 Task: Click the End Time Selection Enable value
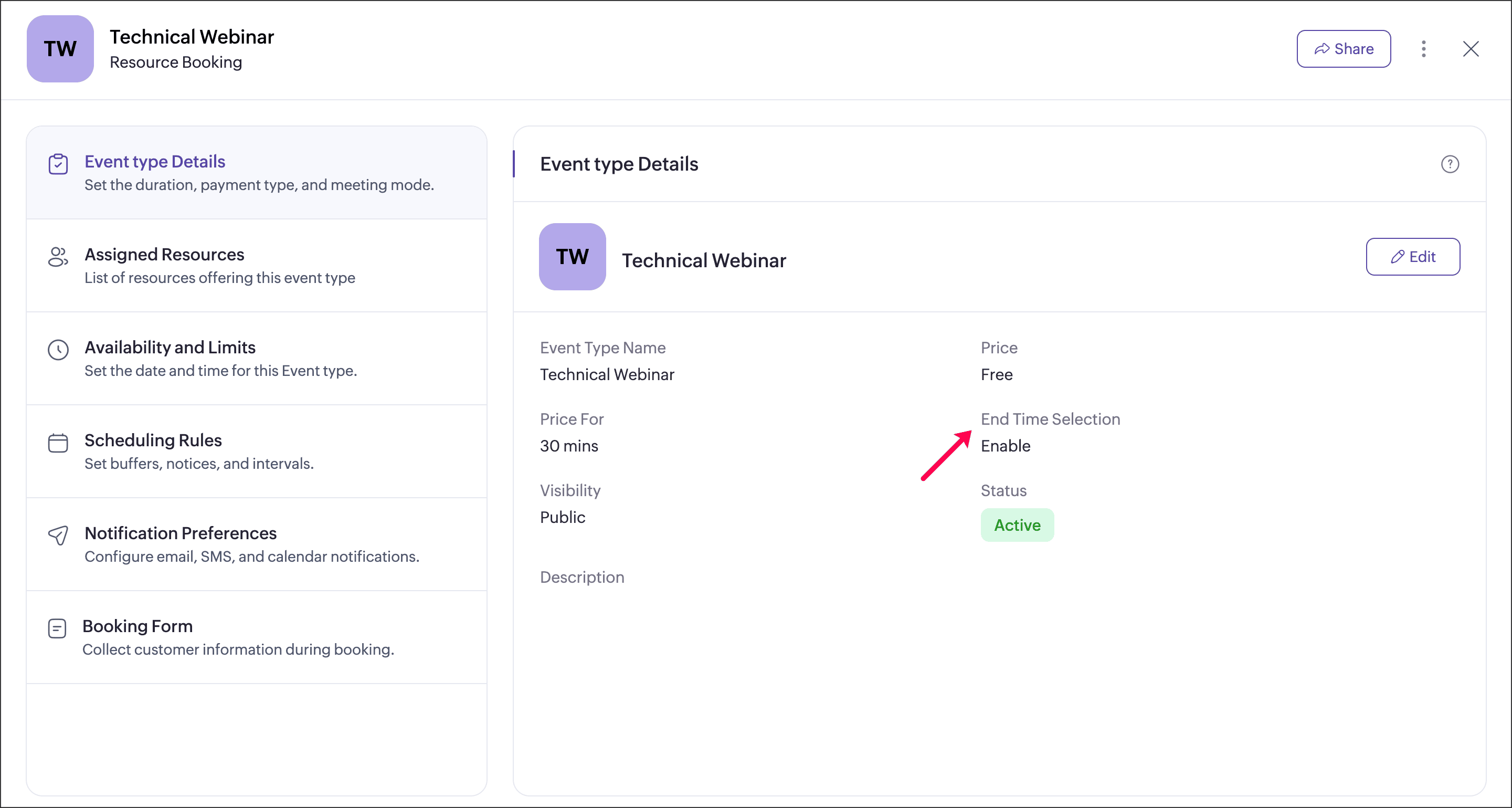tap(1006, 446)
